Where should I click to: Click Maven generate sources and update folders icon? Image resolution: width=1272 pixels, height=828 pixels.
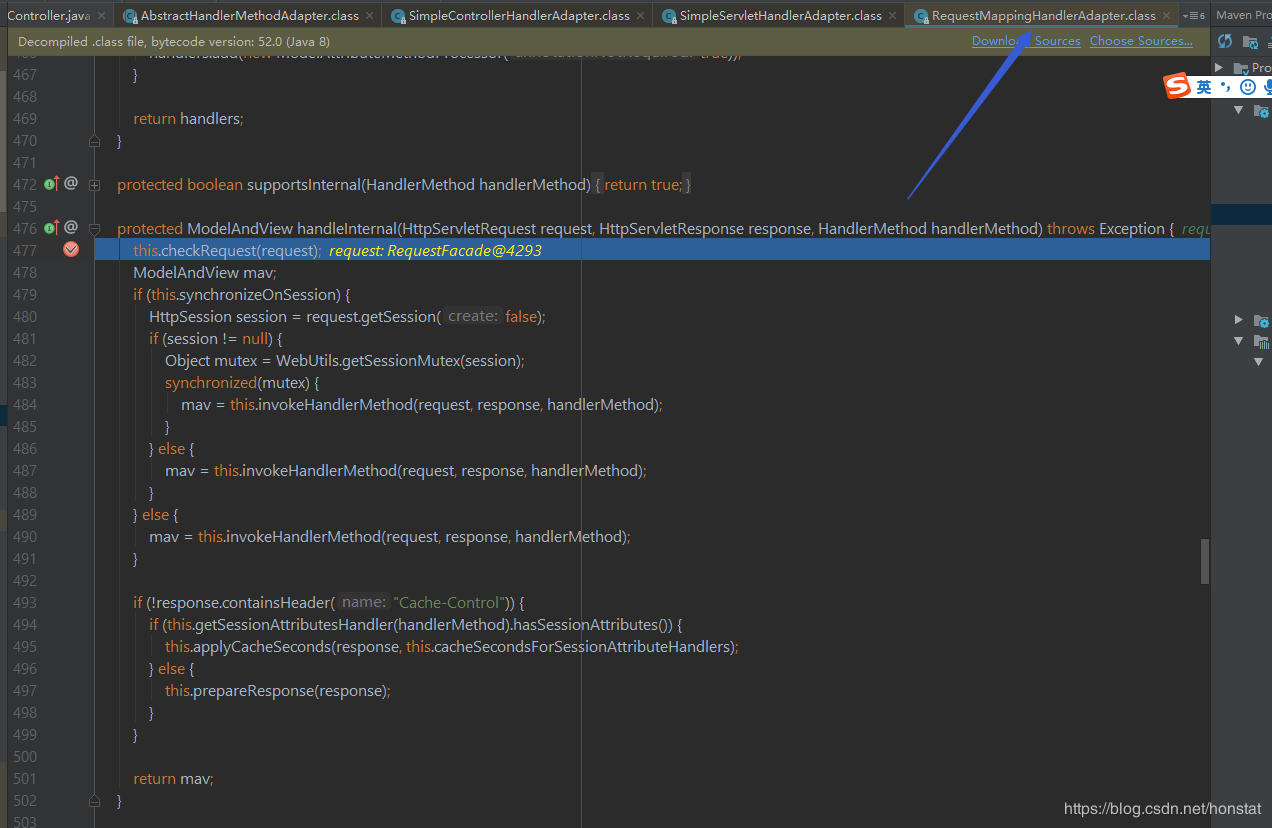(x=1251, y=41)
